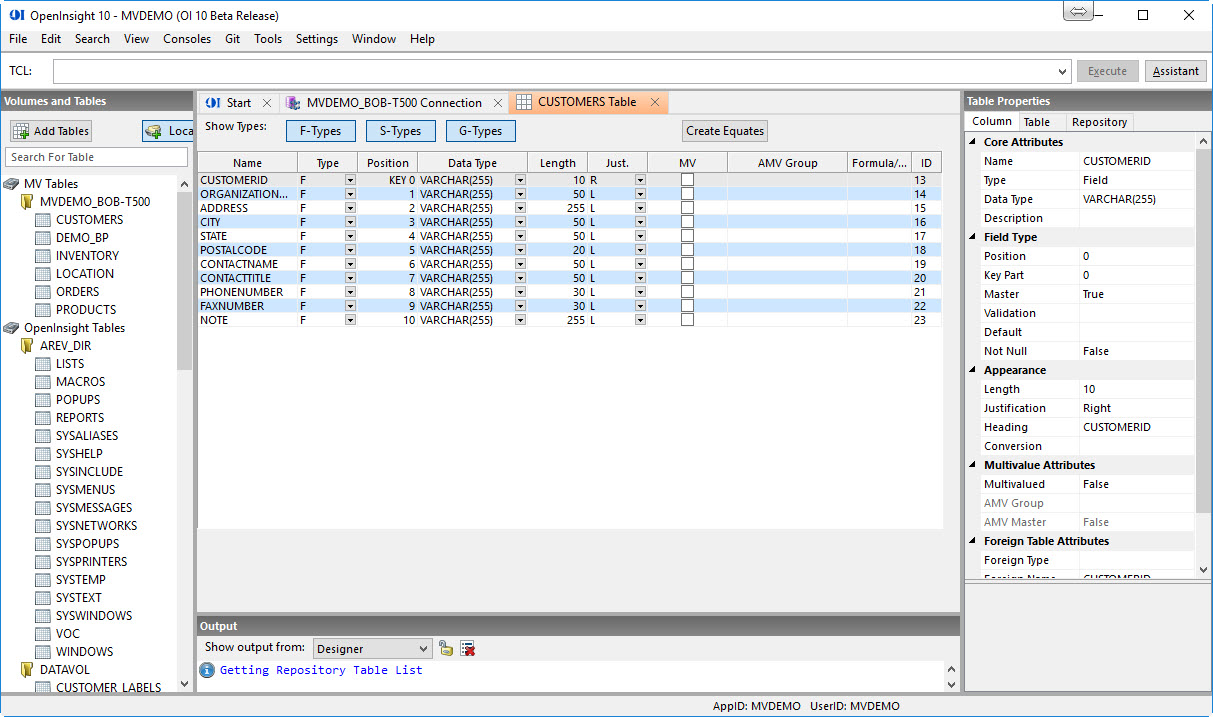Click the OpenInsight Tables drive icon
Screen dimensions: 1213x717
click(x=11, y=328)
